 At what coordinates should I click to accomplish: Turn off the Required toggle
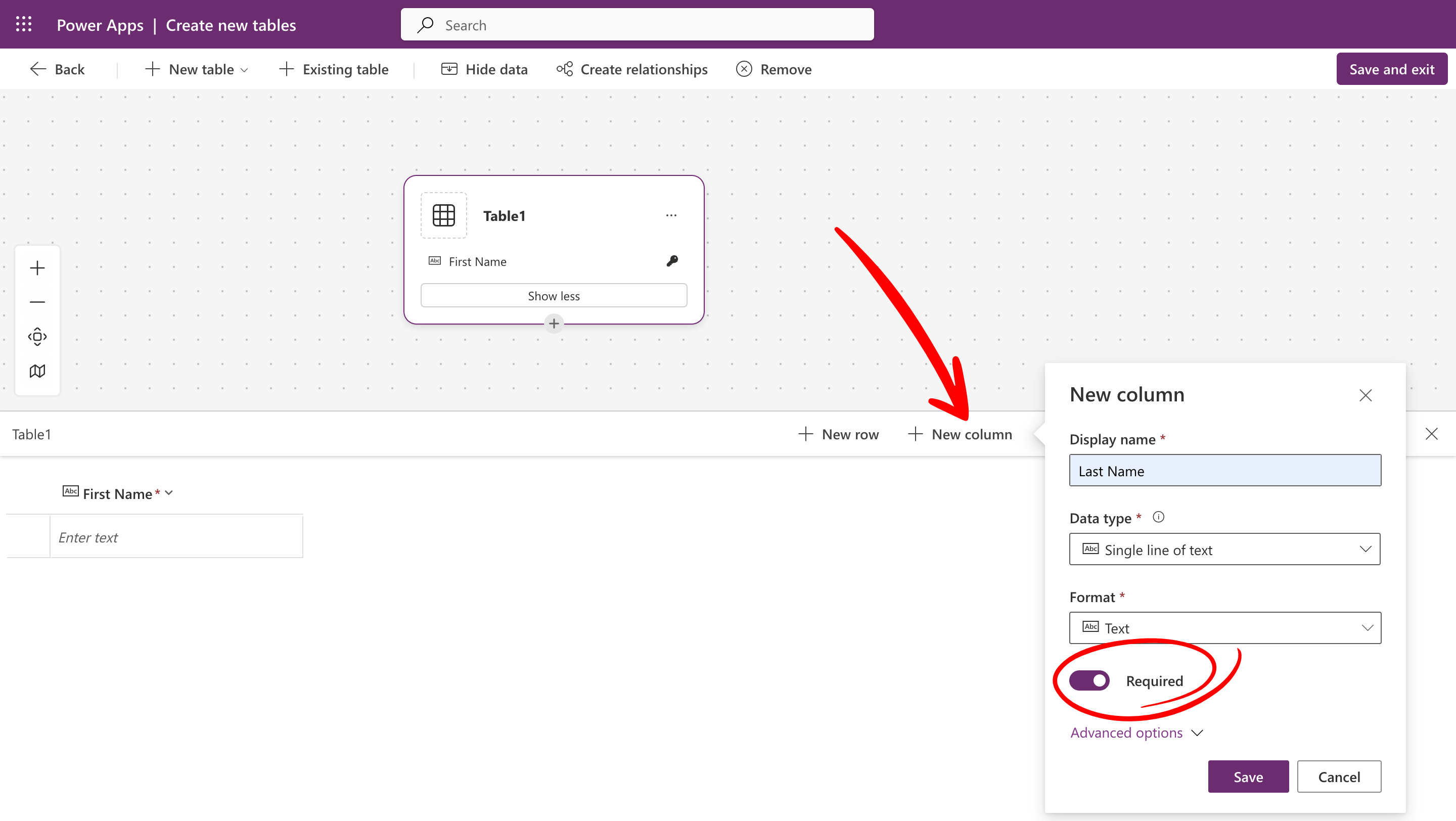(x=1089, y=681)
